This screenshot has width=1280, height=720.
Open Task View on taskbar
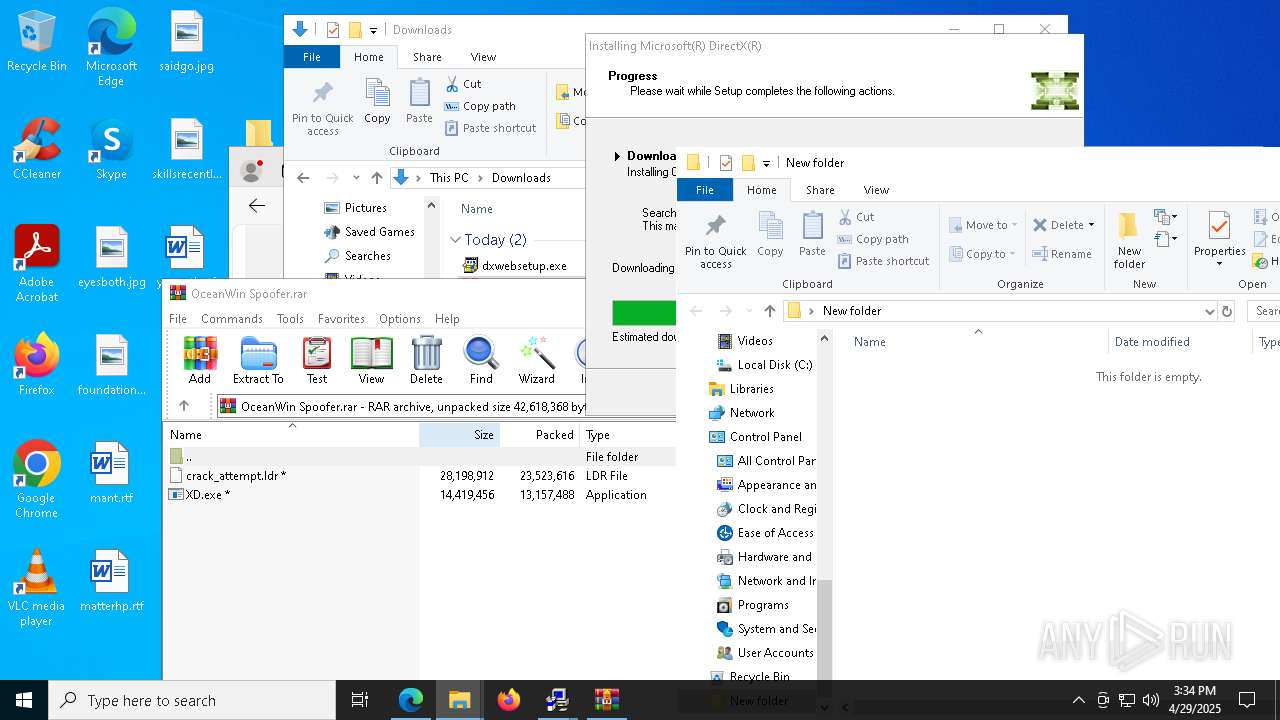[x=360, y=700]
